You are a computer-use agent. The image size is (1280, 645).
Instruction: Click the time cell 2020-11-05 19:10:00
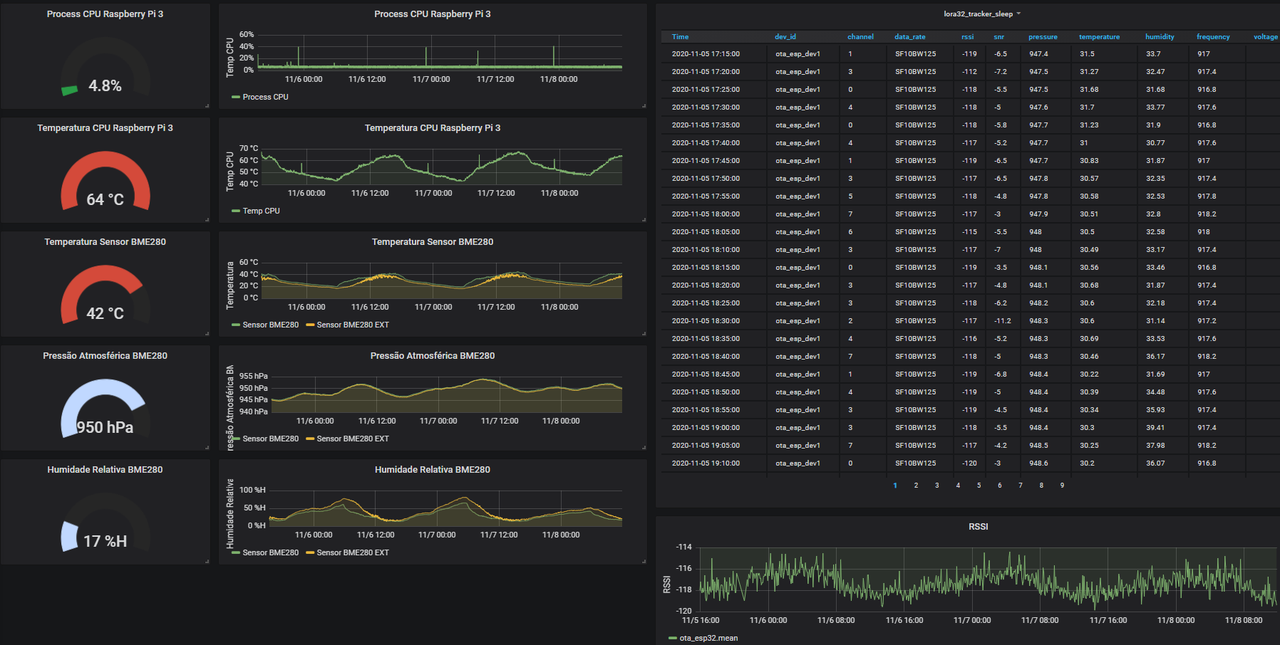(706, 463)
